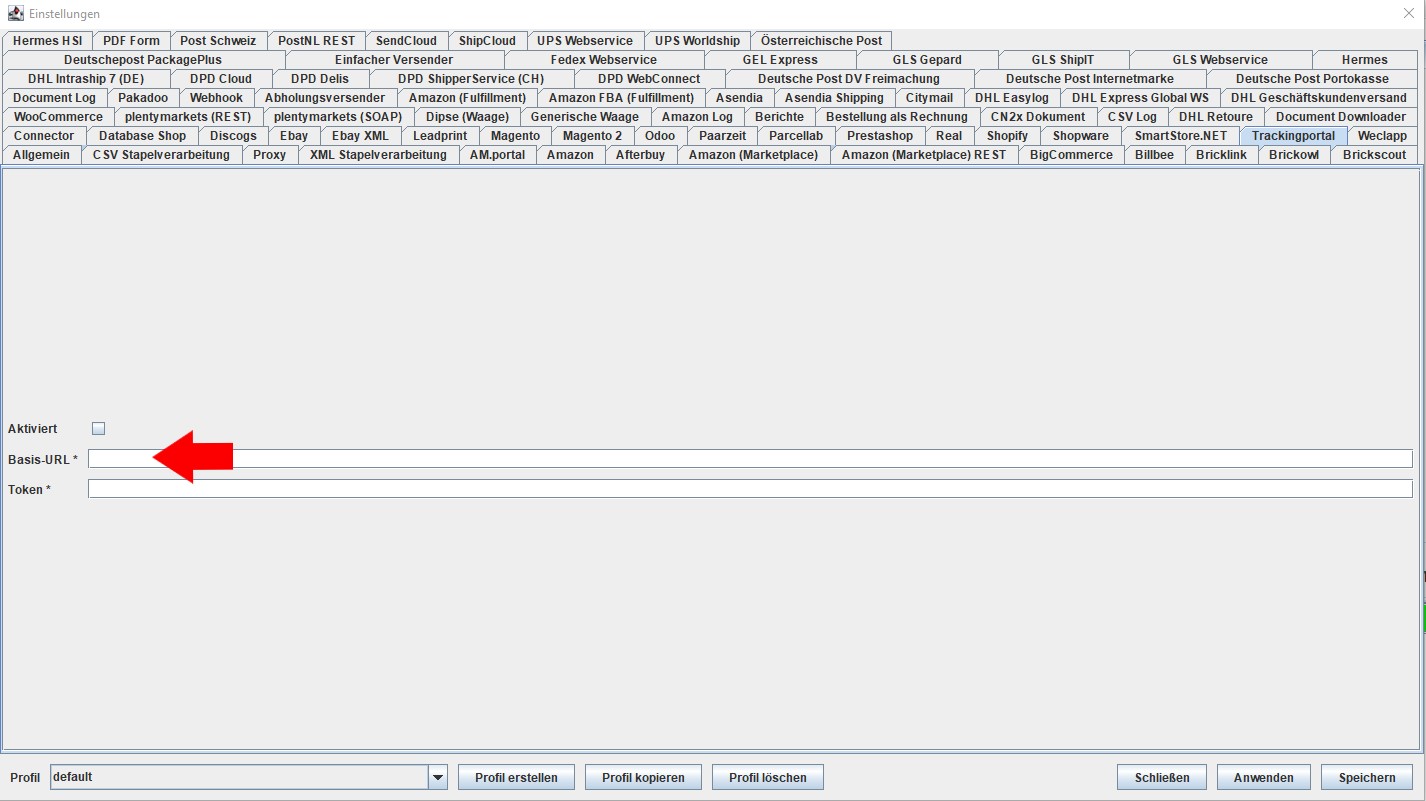
Task: Select the GLS Gepard tab
Action: pyautogui.click(x=927, y=60)
